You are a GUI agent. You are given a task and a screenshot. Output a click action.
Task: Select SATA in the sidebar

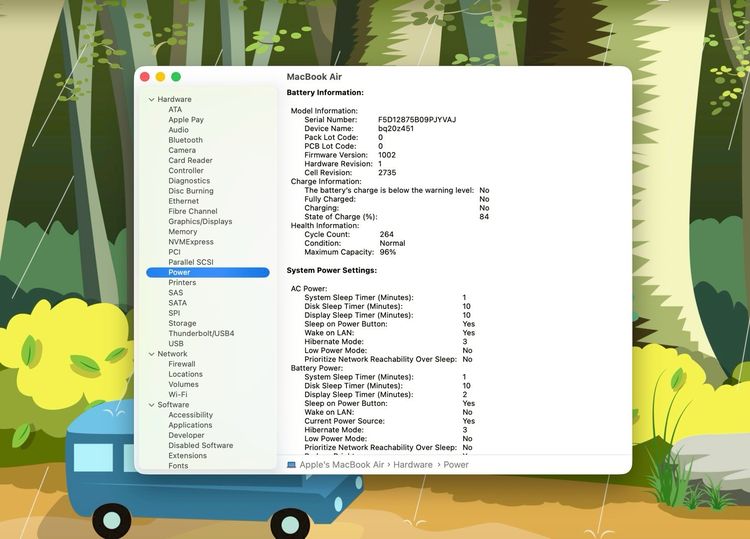(x=177, y=303)
